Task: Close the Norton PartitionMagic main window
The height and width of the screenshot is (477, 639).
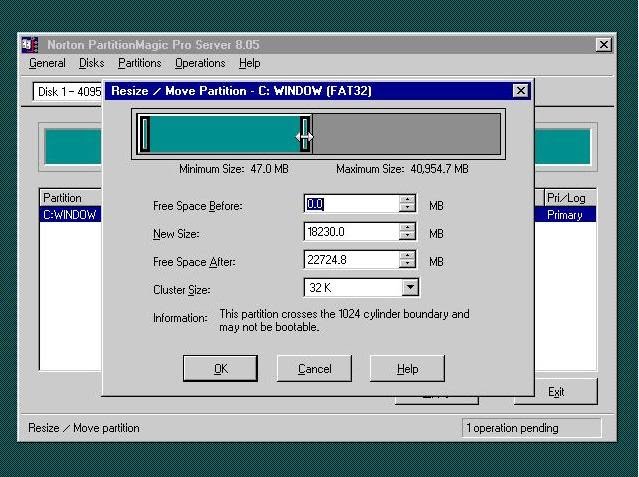Action: [604, 44]
